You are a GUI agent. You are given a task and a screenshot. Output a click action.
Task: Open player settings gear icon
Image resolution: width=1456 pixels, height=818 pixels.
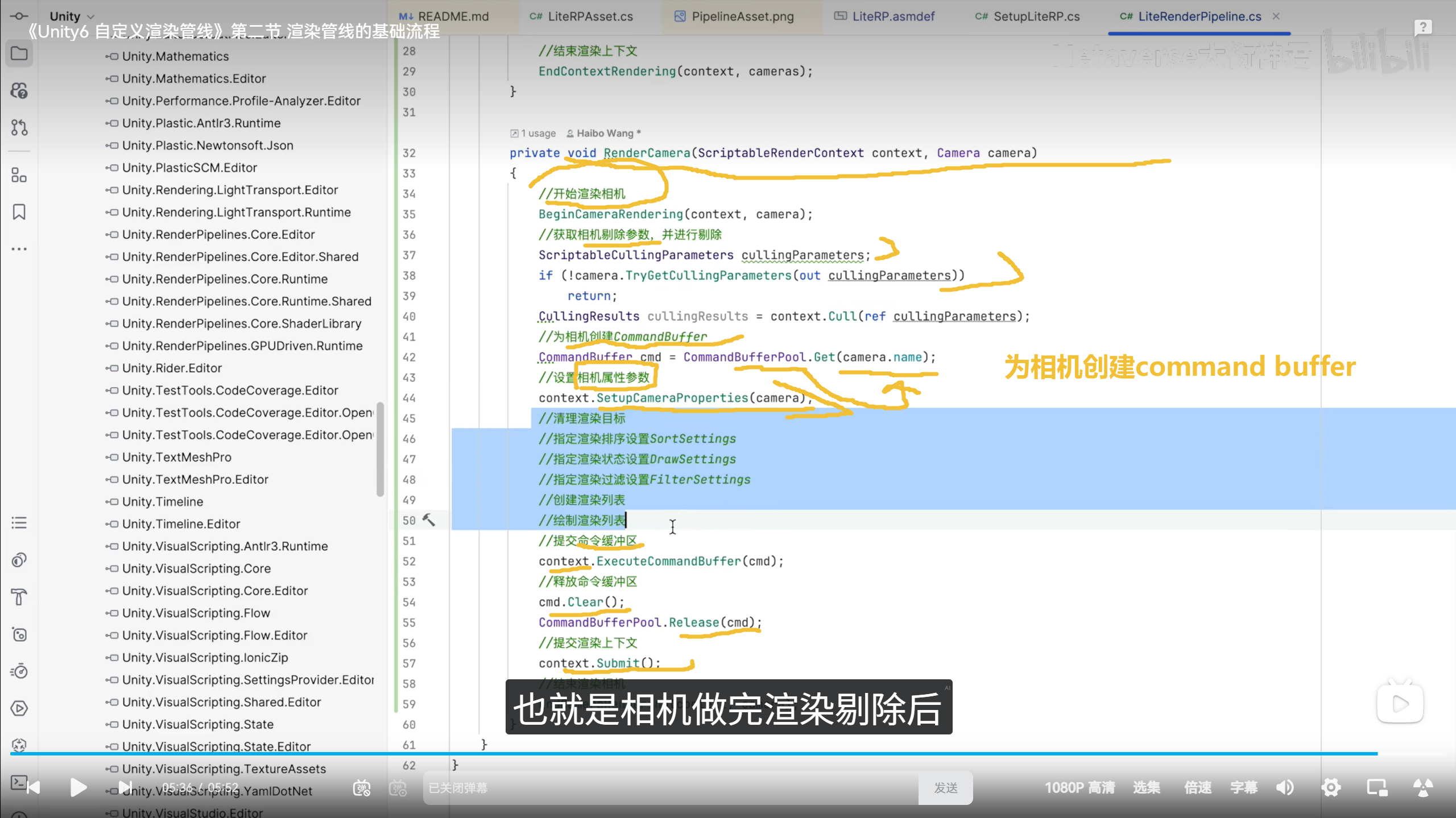1331,787
